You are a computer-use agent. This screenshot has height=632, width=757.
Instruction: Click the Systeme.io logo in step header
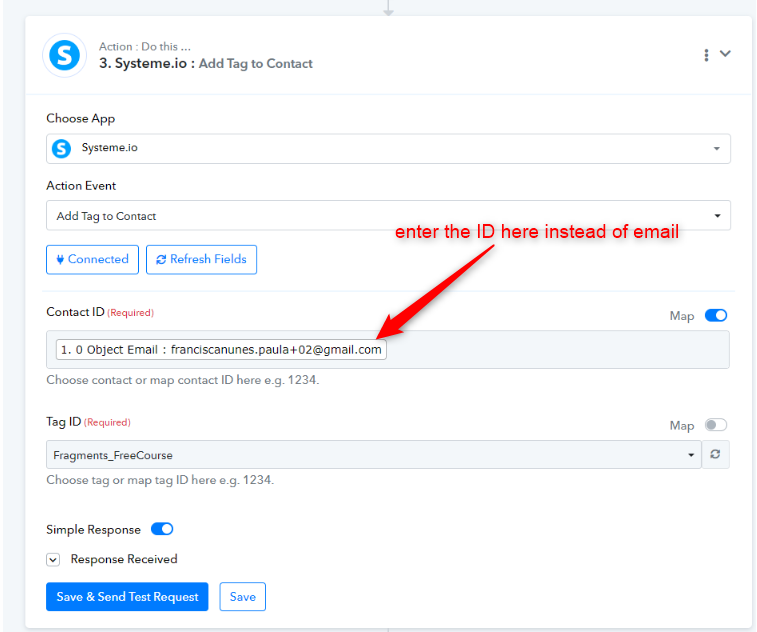click(65, 55)
